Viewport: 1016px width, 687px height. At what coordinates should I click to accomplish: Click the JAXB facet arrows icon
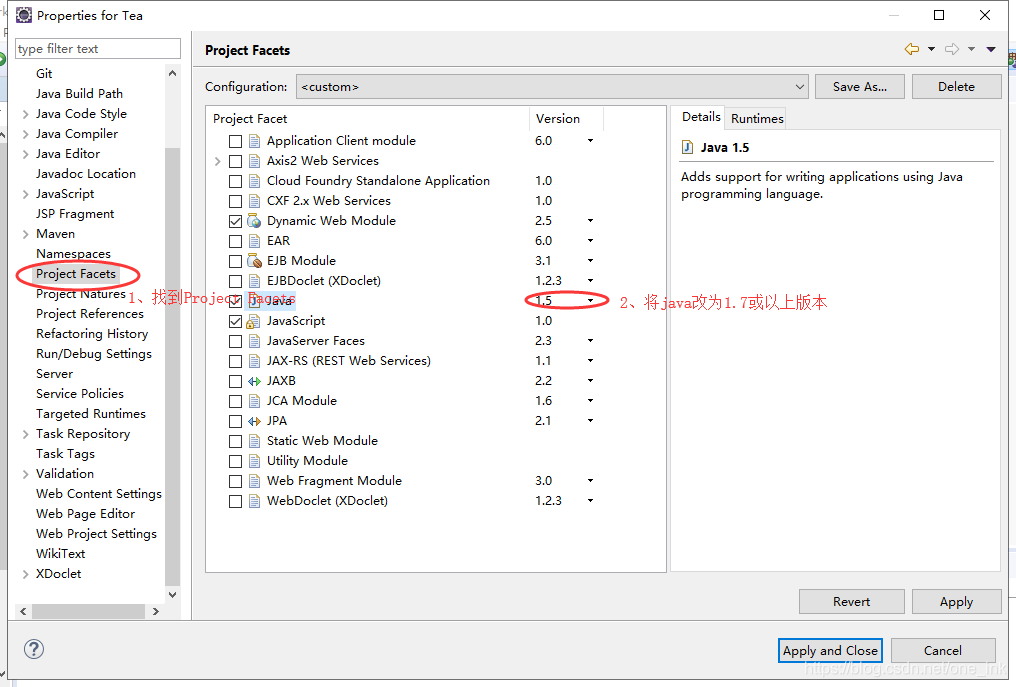(x=254, y=381)
